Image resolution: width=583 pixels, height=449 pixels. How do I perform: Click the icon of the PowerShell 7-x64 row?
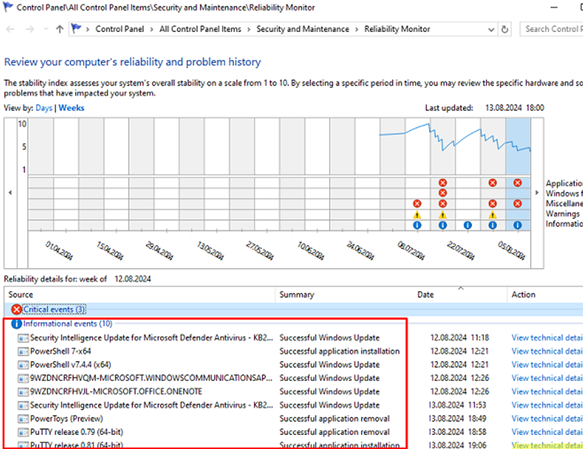[x=23, y=352]
